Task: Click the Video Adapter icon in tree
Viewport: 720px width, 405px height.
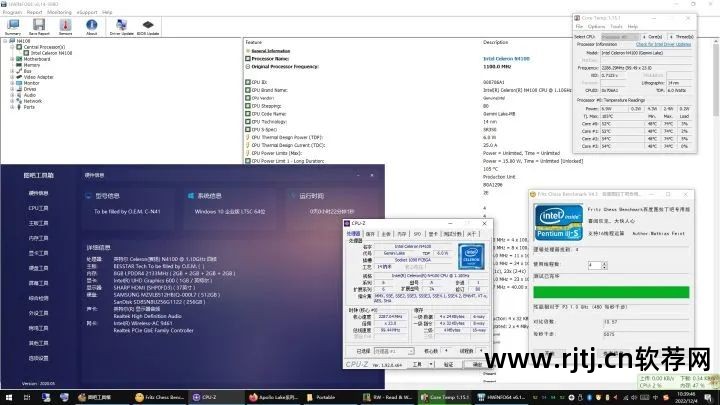Action: tap(19, 77)
